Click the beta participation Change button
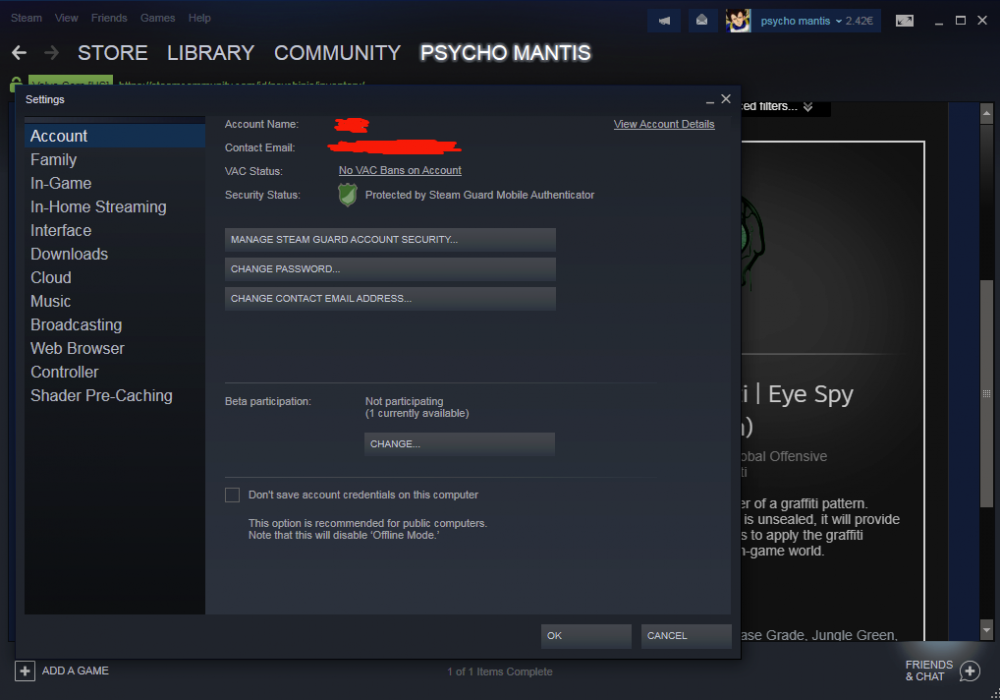This screenshot has height=700, width=1000. tap(459, 444)
